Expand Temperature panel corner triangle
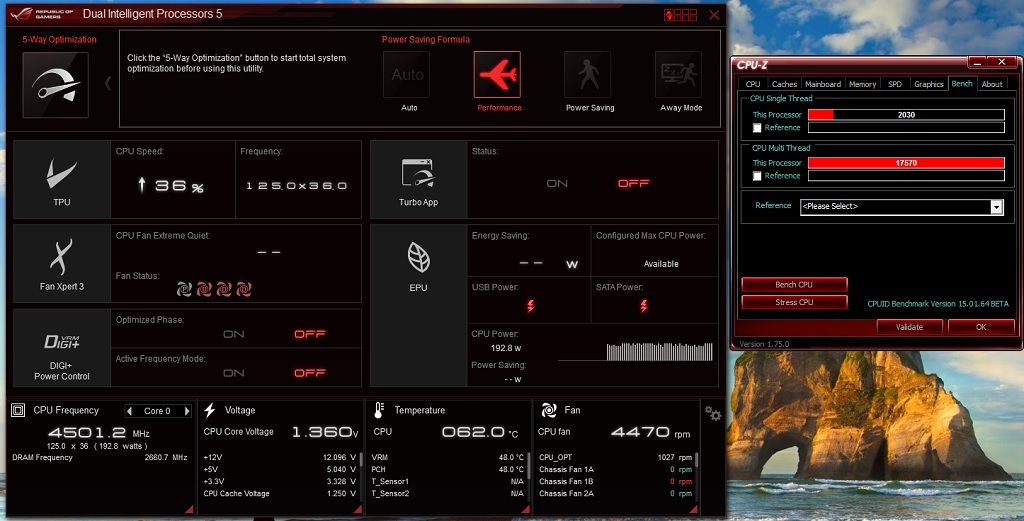Image resolution: width=1024 pixels, height=521 pixels. [525, 509]
